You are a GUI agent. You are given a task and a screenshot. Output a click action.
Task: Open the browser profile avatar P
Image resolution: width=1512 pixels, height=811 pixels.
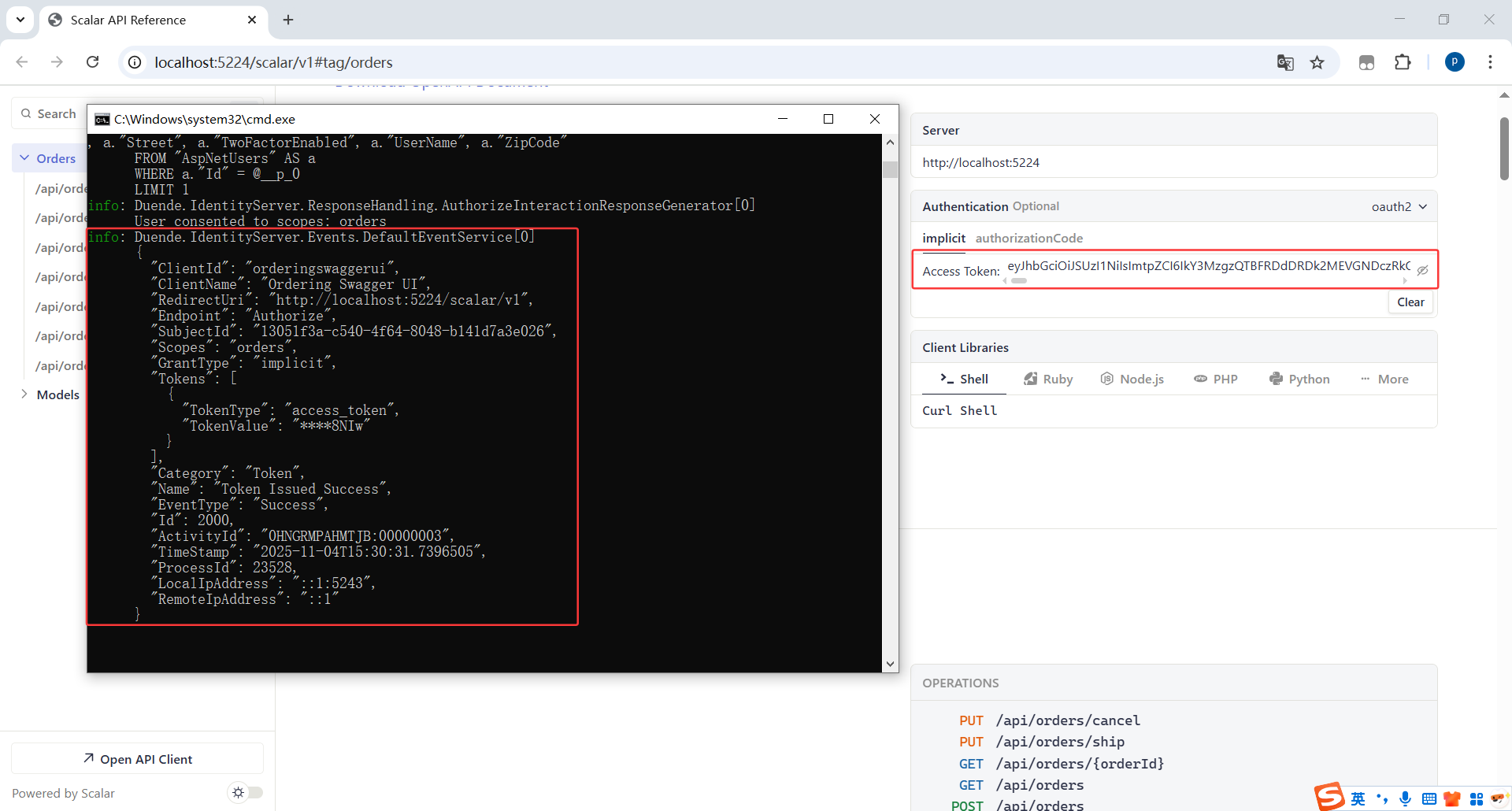(x=1455, y=62)
